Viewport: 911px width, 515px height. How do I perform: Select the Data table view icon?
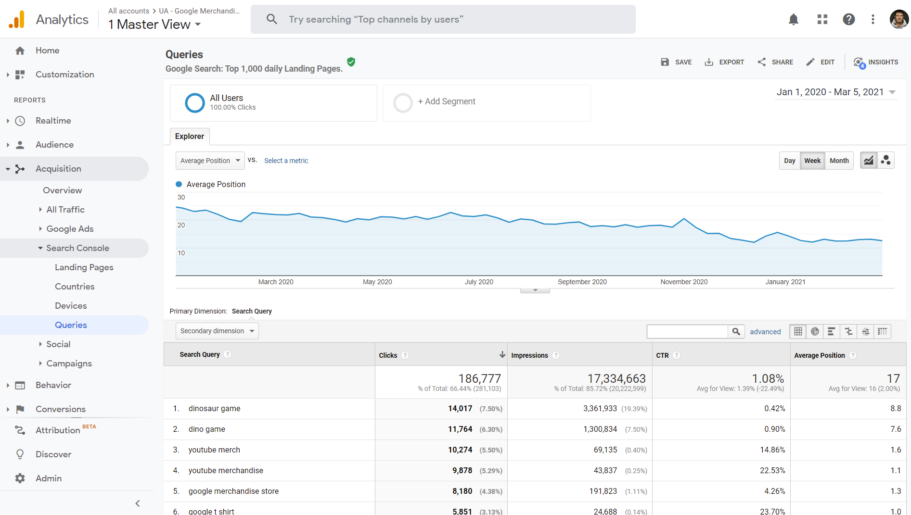click(x=798, y=331)
